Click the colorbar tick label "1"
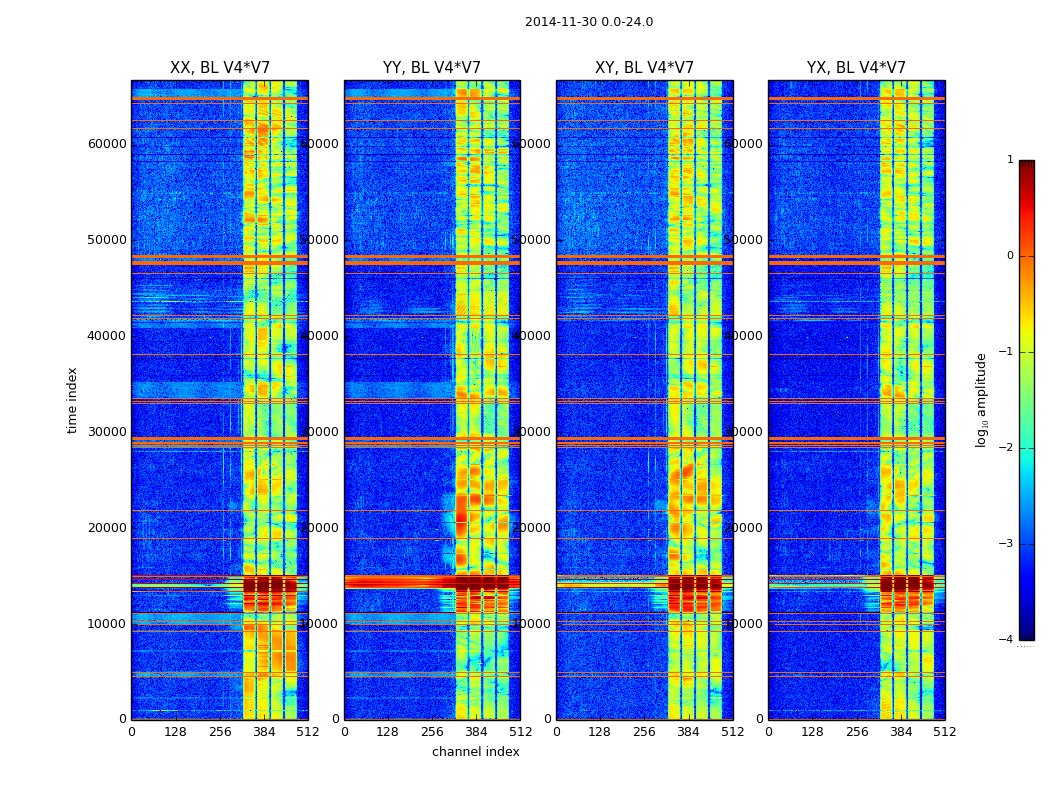The image size is (1050, 800). (x=1010, y=160)
